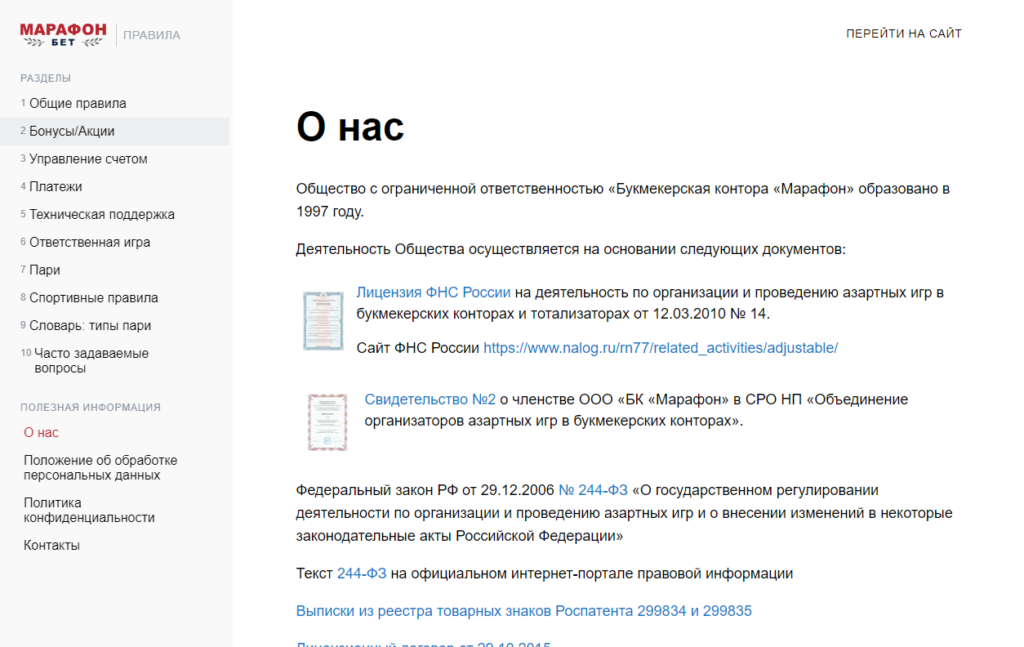Open the nalog.ru related_activities URL

[660, 348]
